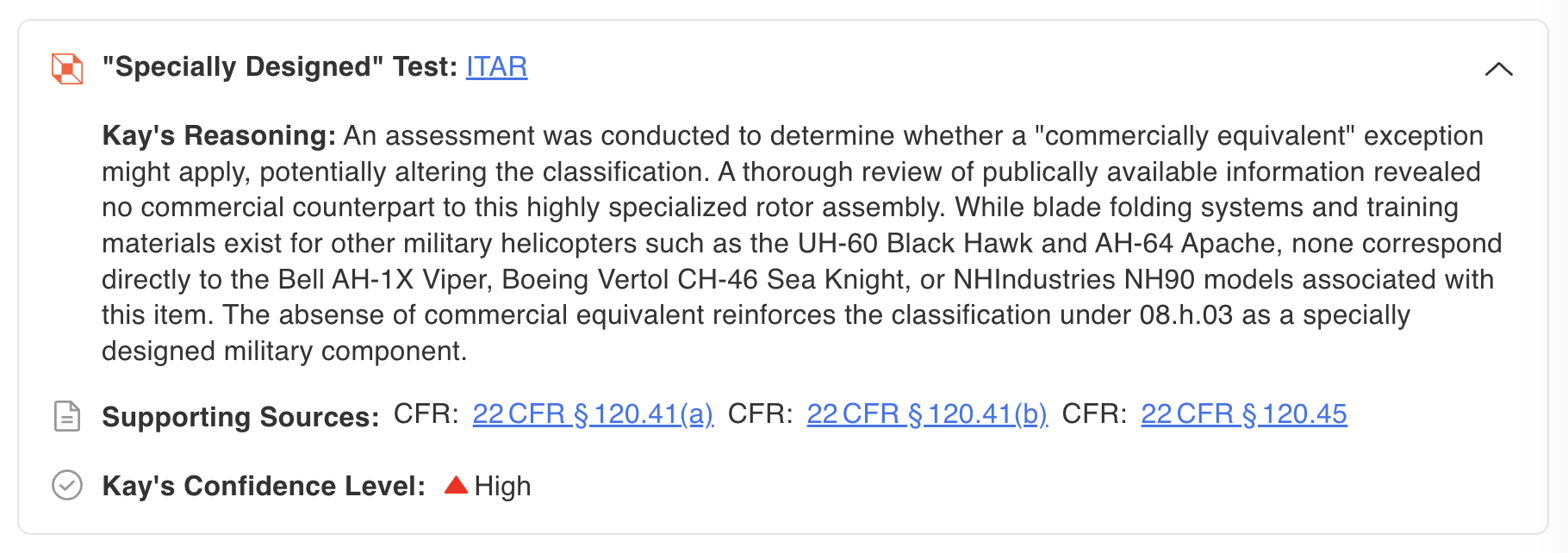
Task: Collapse the Specially Designed Test panel
Action: tap(1499, 69)
